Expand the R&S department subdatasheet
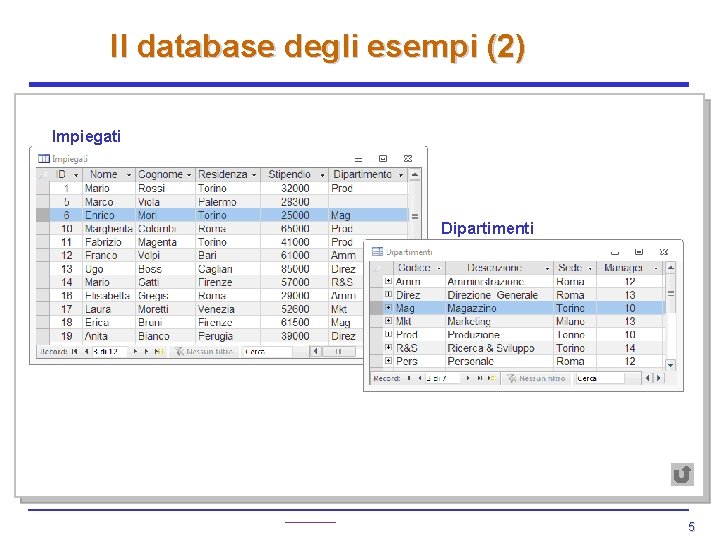The image size is (720, 540). (388, 347)
